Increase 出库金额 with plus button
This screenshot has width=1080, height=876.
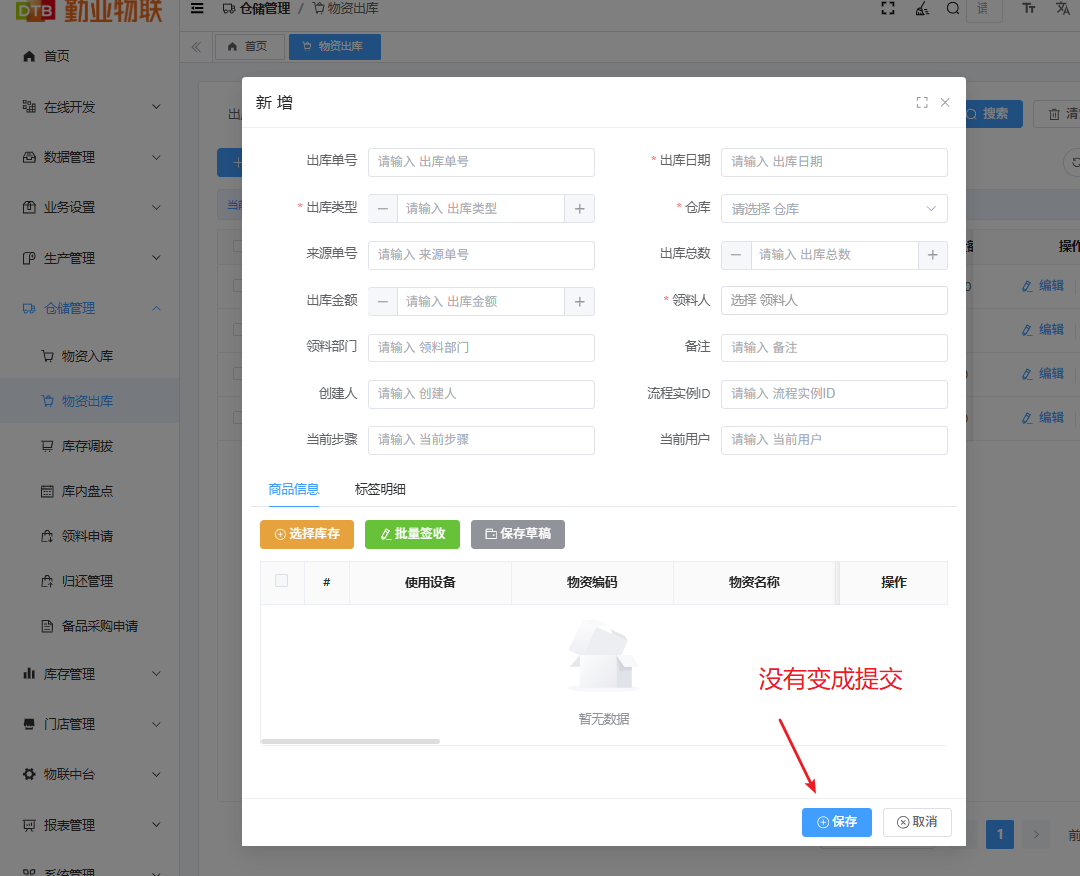(579, 302)
